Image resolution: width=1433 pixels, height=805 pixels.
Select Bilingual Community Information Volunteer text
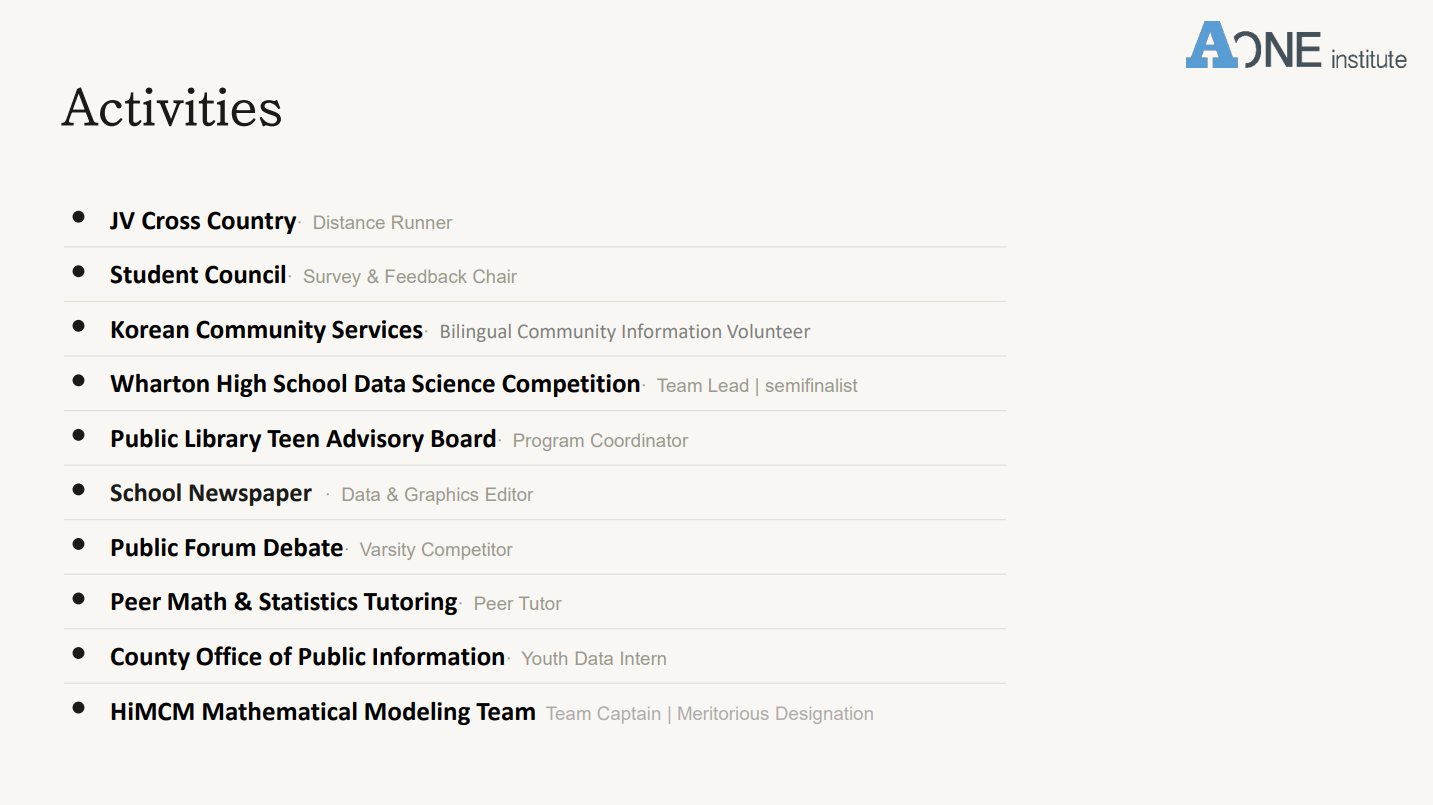pyautogui.click(x=625, y=332)
